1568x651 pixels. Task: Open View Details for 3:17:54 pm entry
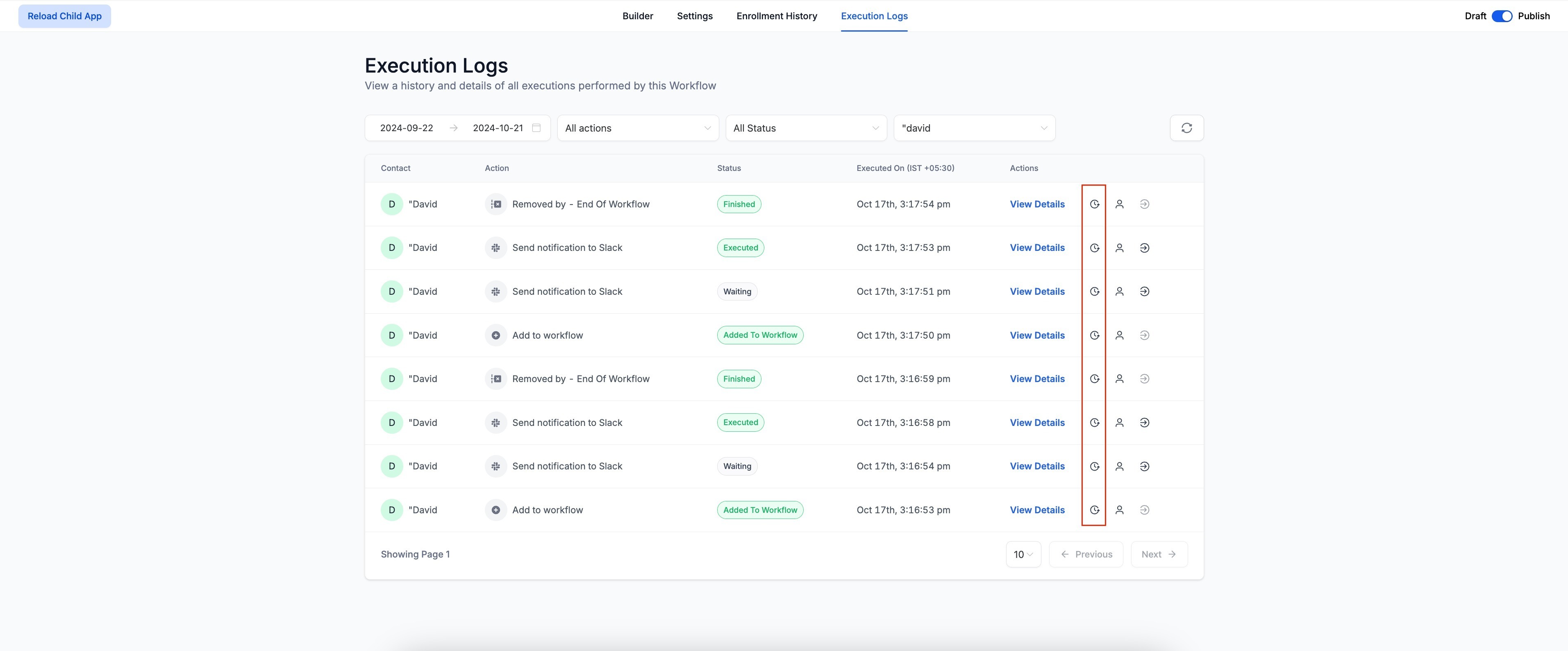[x=1036, y=205]
